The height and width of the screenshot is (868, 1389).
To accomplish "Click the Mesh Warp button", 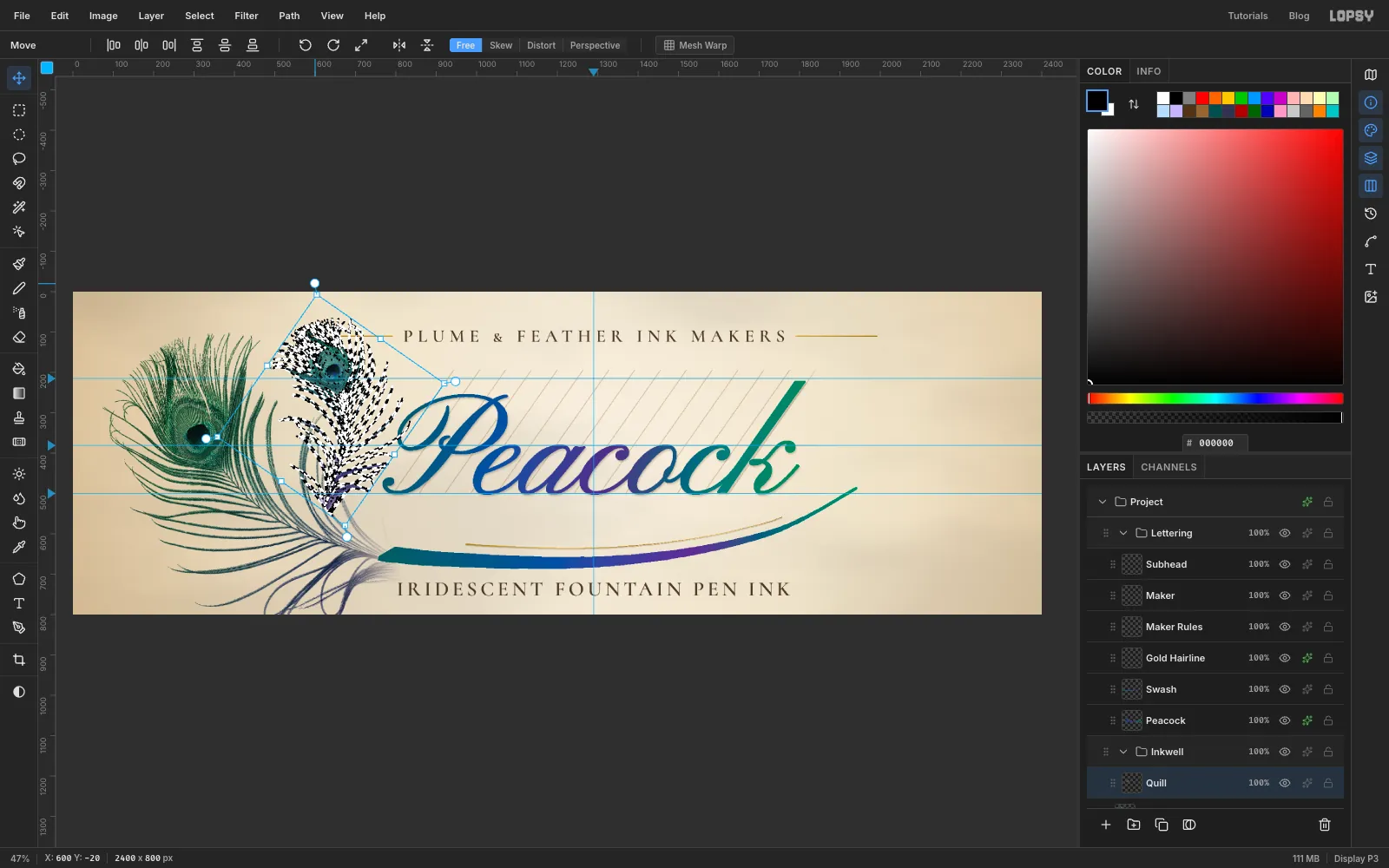I will point(694,45).
